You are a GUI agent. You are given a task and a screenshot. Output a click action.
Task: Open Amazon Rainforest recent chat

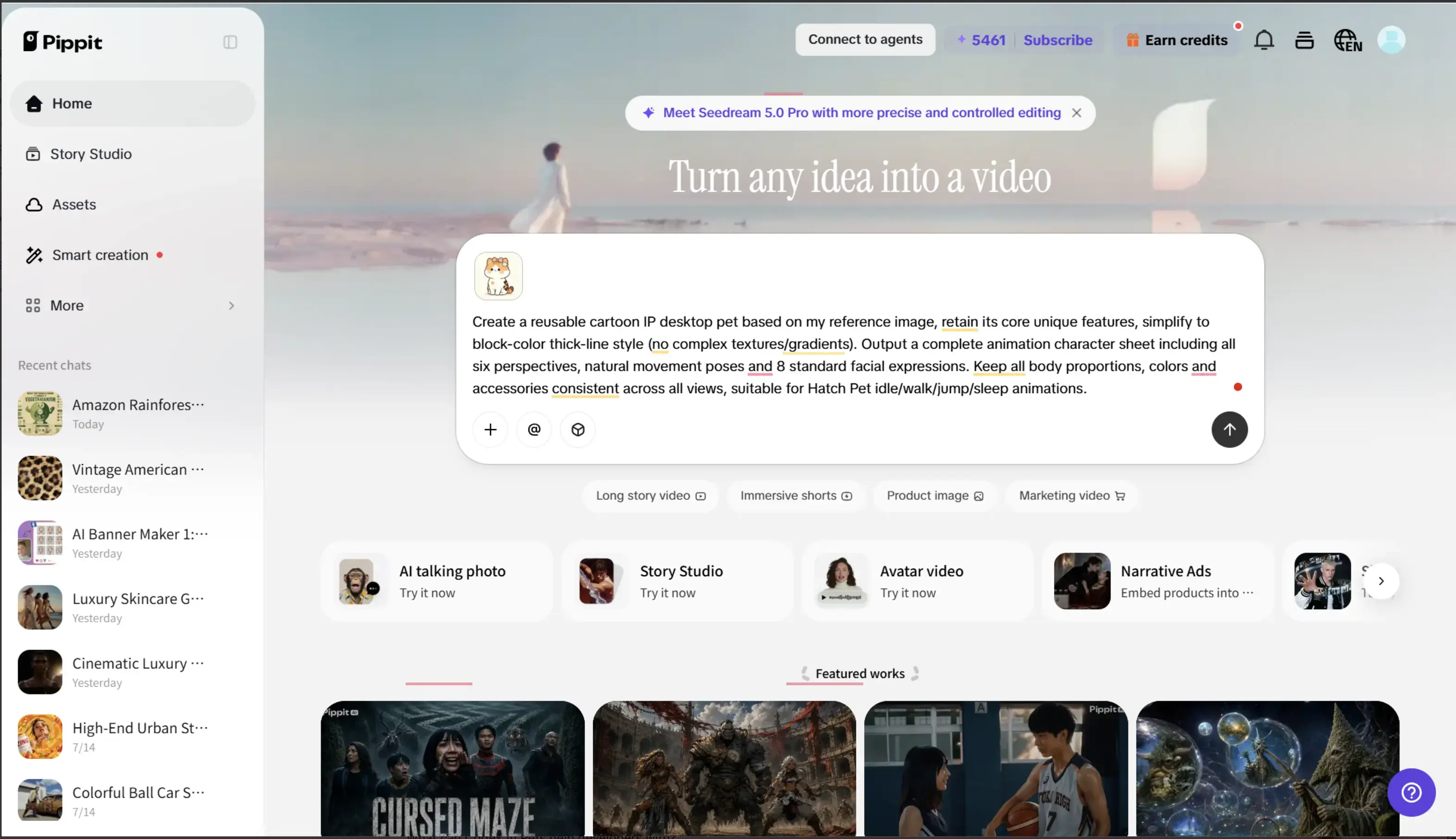tap(132, 414)
